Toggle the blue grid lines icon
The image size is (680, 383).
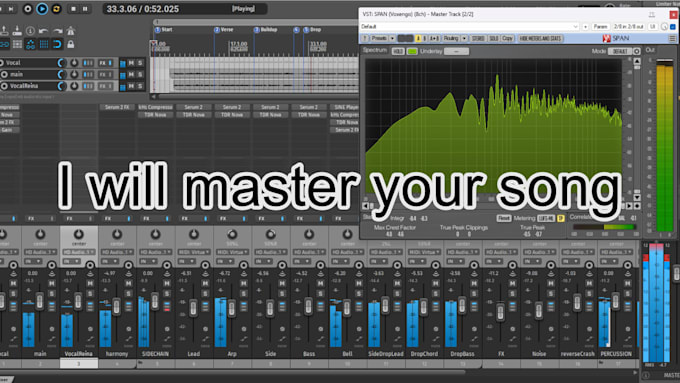coord(44,44)
